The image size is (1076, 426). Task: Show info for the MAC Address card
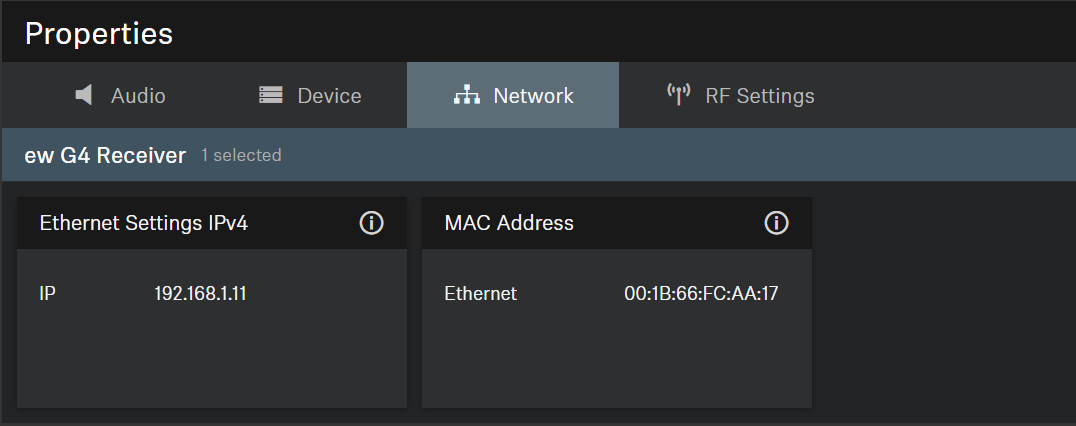point(776,223)
